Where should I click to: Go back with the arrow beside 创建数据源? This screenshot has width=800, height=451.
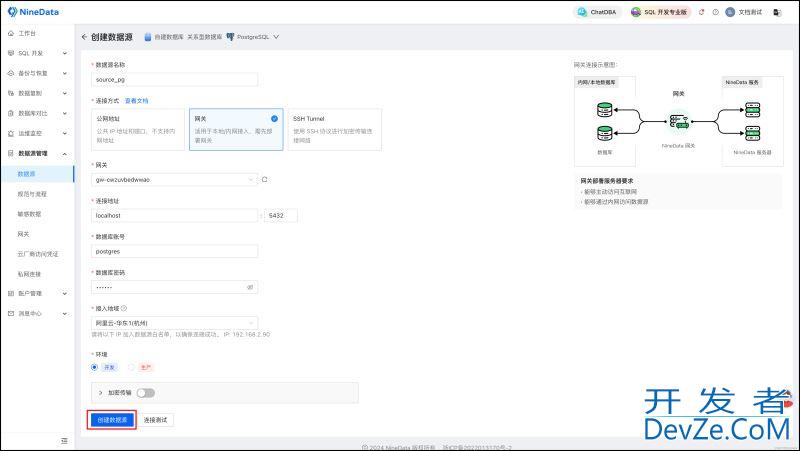[84, 37]
